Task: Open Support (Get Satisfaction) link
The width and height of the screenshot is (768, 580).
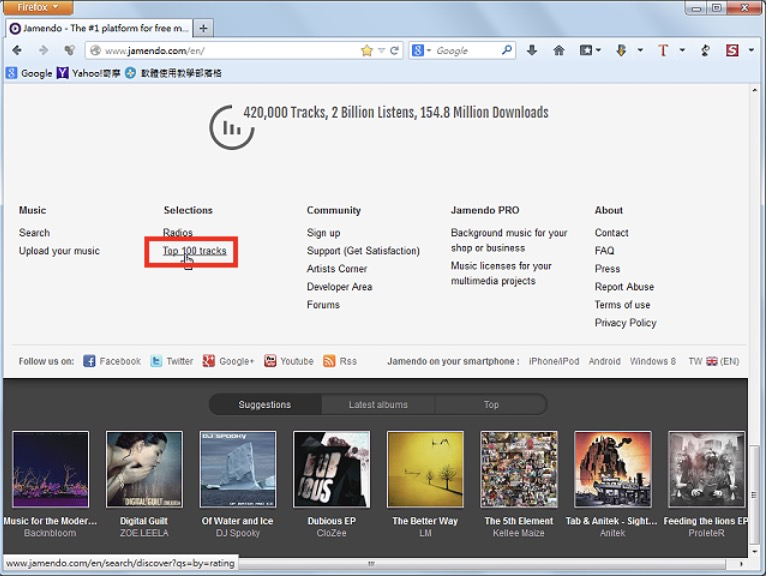Action: point(363,251)
